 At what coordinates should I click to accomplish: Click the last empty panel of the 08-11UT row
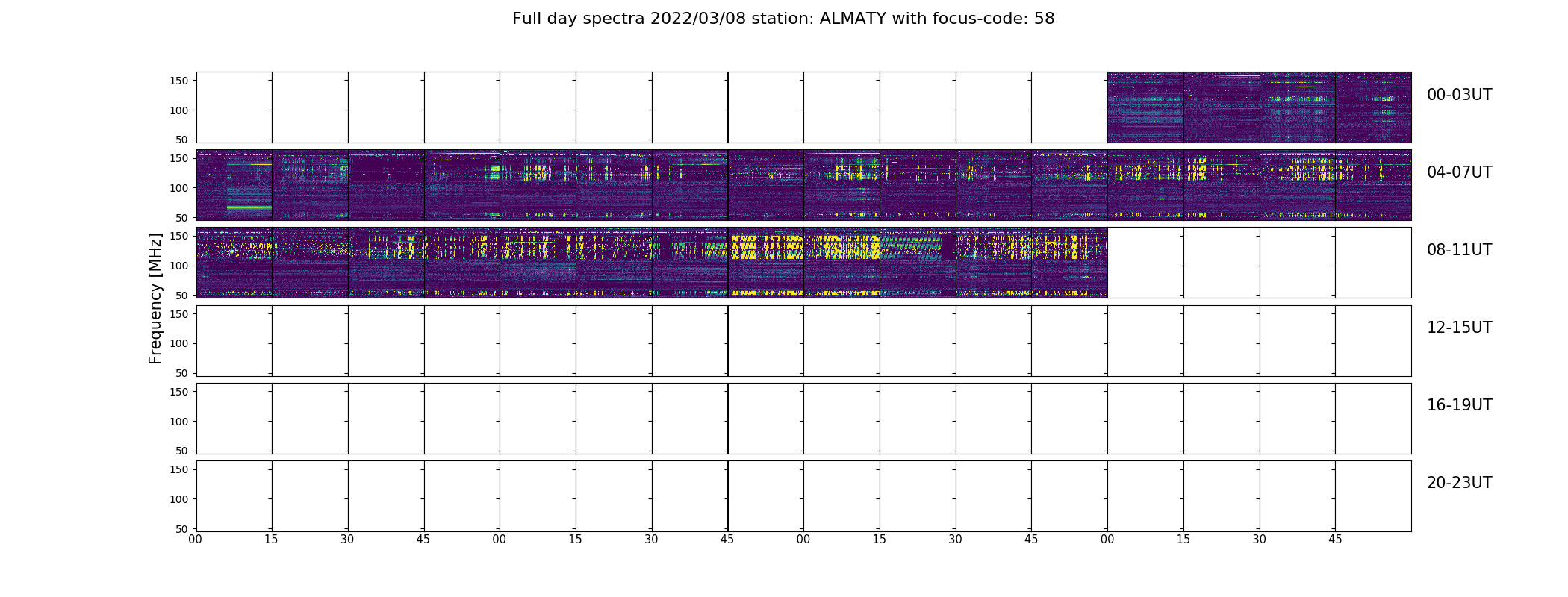coord(1373,263)
